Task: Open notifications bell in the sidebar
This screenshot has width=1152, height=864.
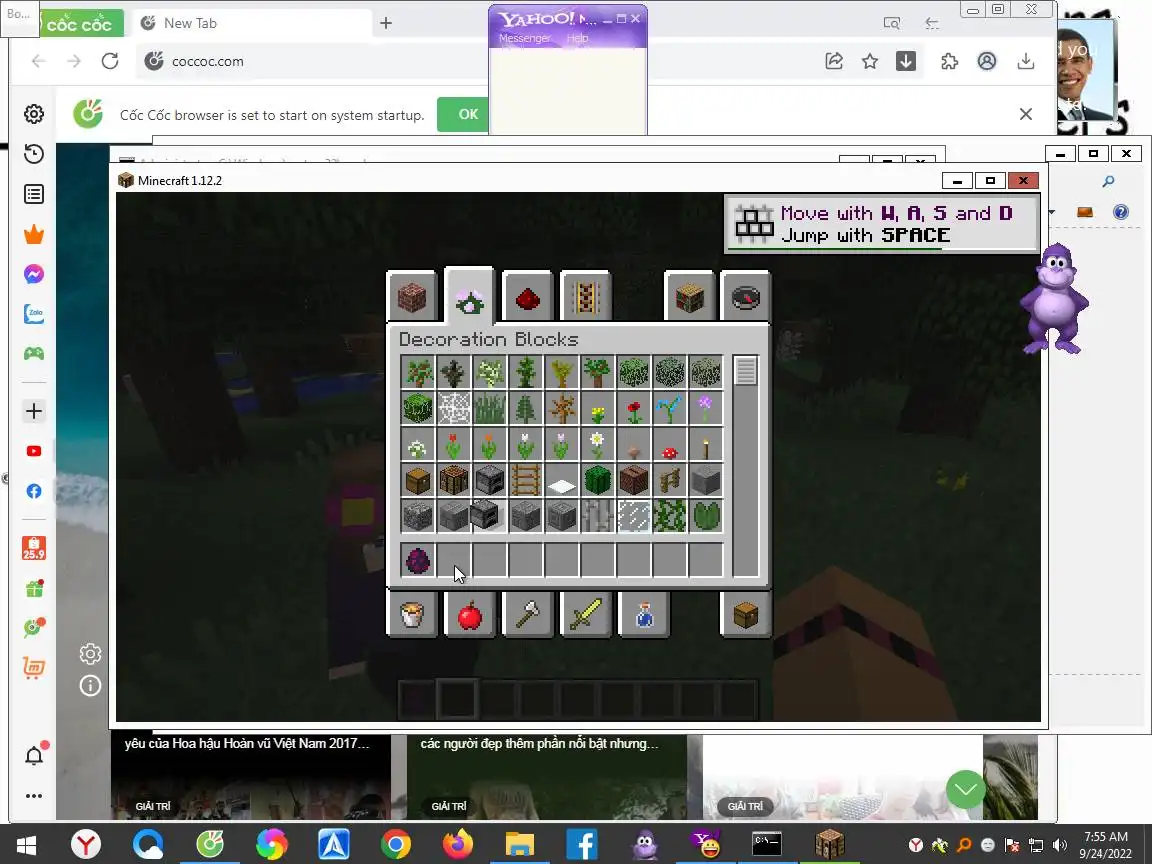Action: (x=35, y=755)
